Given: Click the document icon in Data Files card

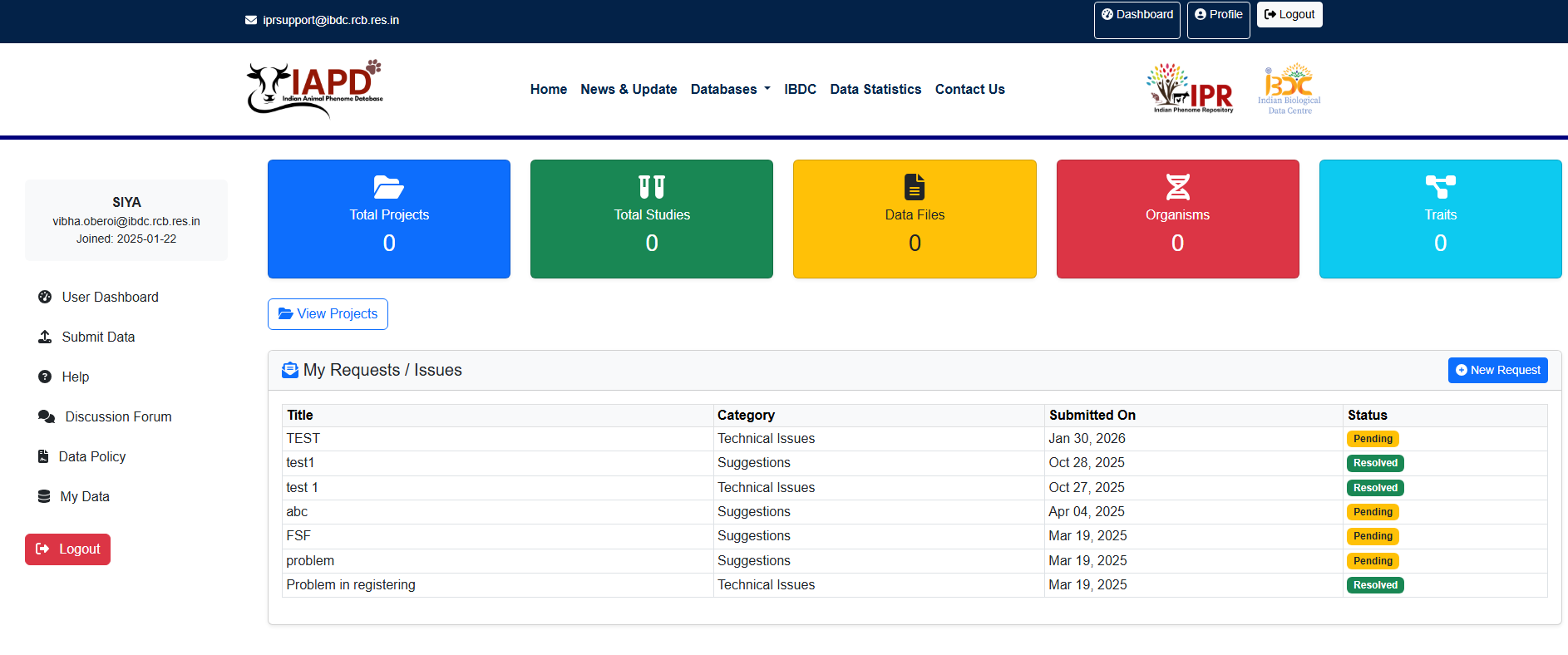Looking at the screenshot, I should click(915, 187).
